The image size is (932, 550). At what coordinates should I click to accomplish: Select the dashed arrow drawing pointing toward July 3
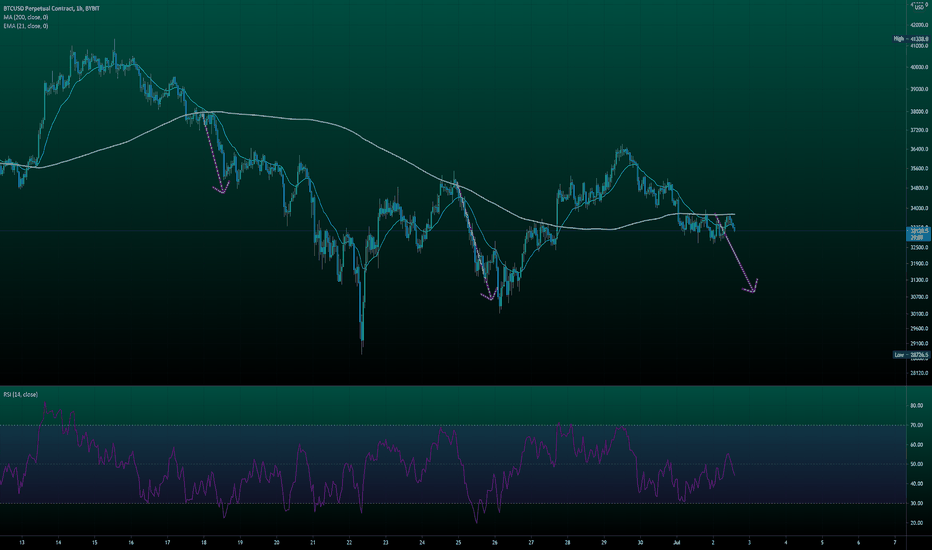[736, 254]
